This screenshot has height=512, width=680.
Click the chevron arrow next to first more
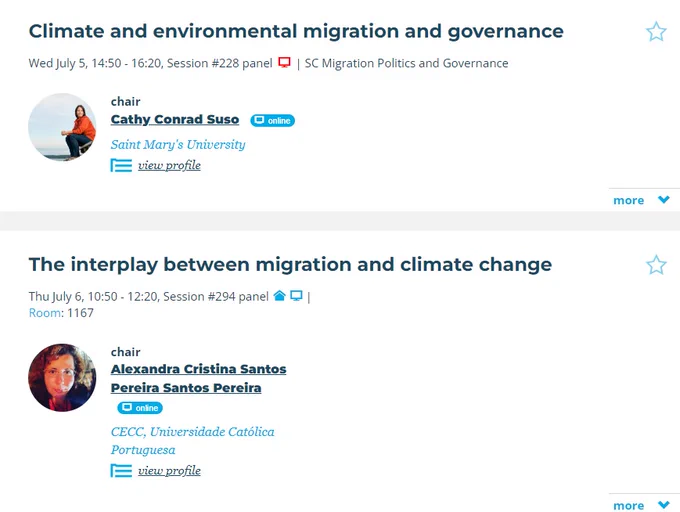[x=664, y=200]
